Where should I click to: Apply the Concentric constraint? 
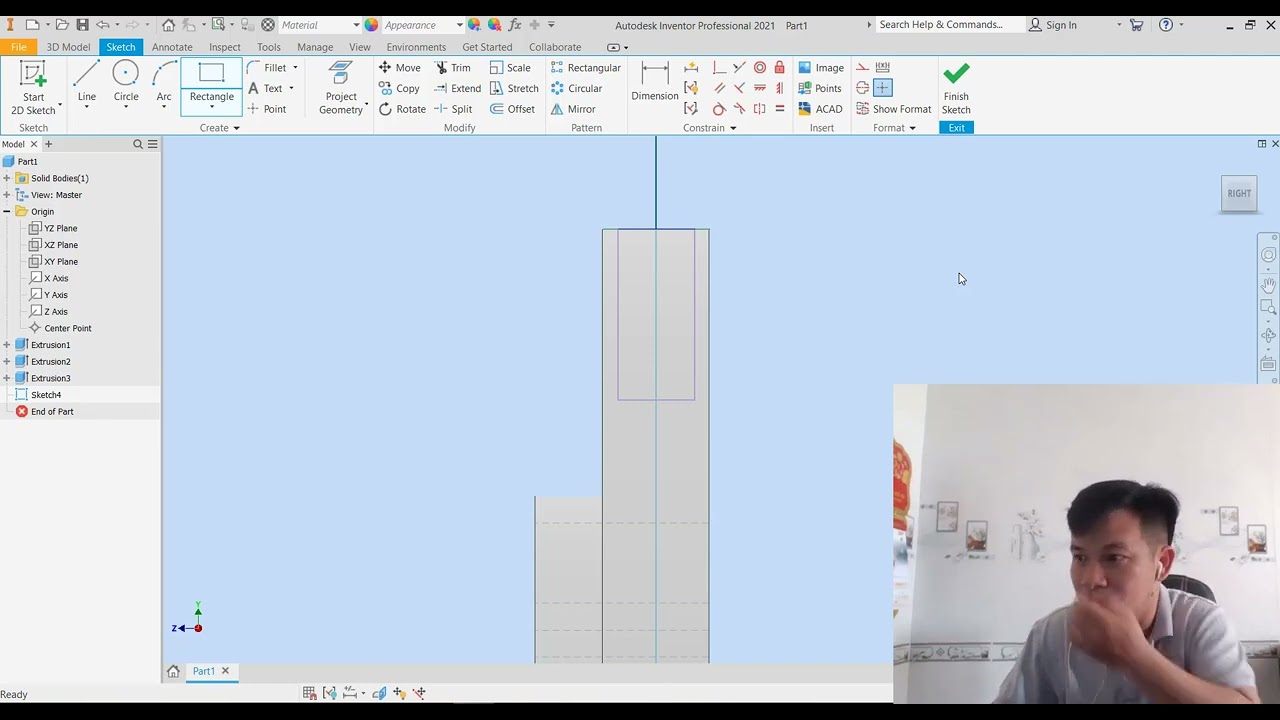tap(760, 67)
